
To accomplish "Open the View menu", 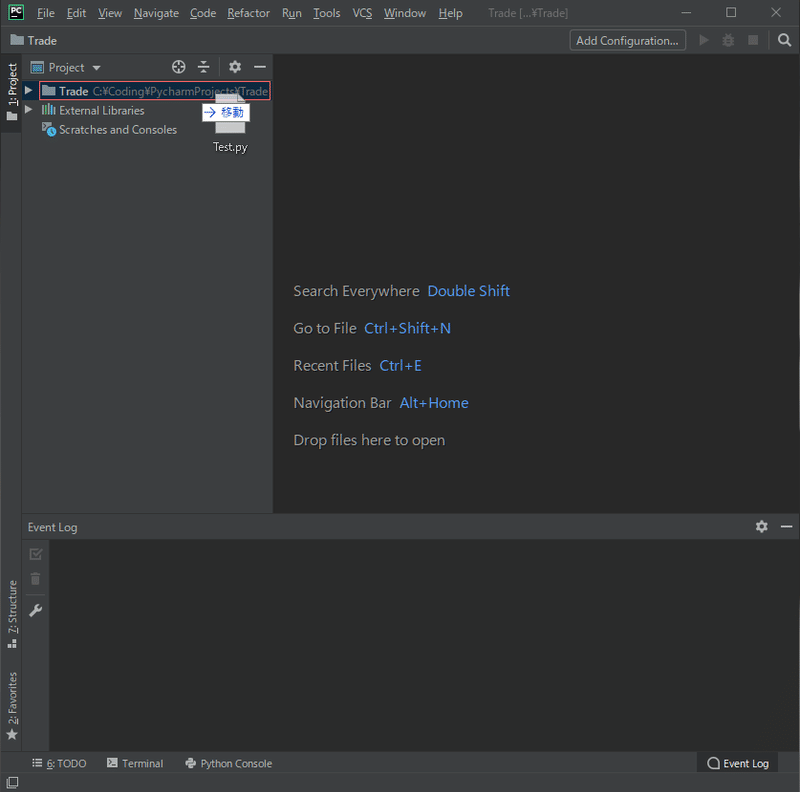I will (110, 13).
